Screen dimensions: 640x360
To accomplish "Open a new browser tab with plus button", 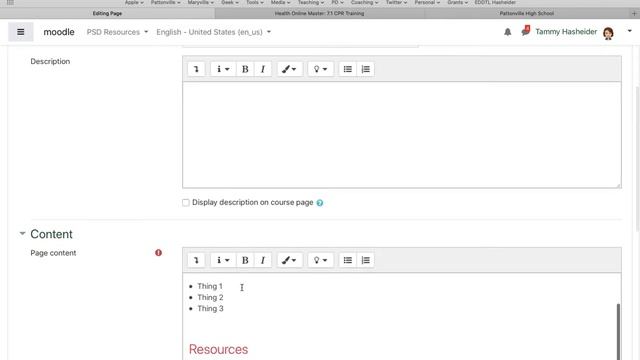I will (x=634, y=13).
